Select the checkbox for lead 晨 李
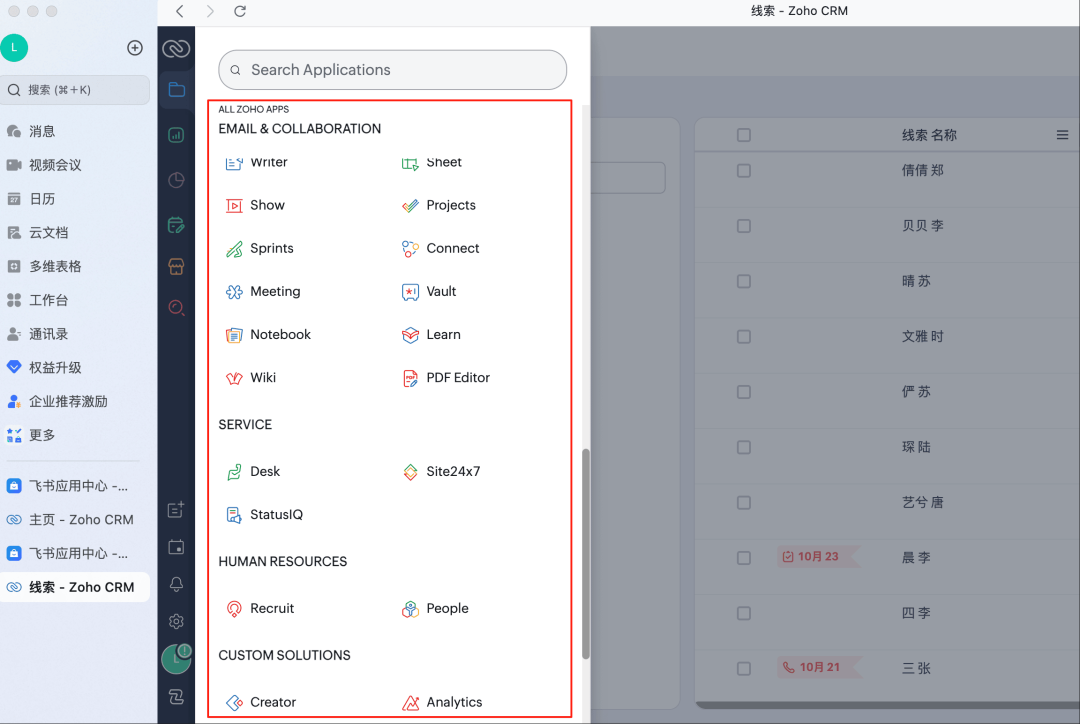This screenshot has height=724, width=1080. coord(744,558)
